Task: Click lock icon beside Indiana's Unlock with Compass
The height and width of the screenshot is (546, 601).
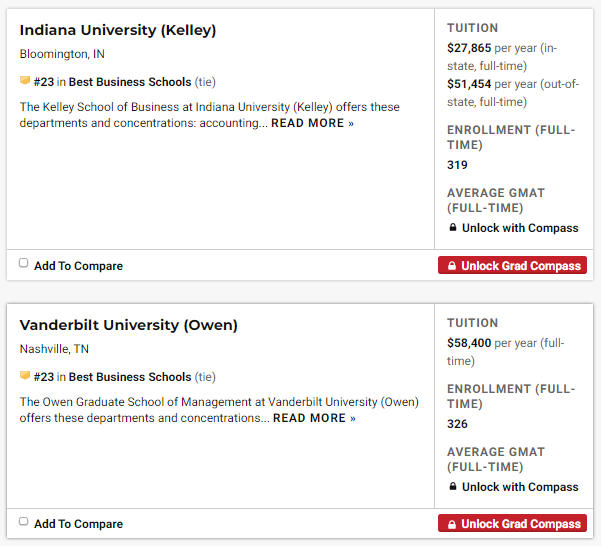Action: (x=453, y=228)
